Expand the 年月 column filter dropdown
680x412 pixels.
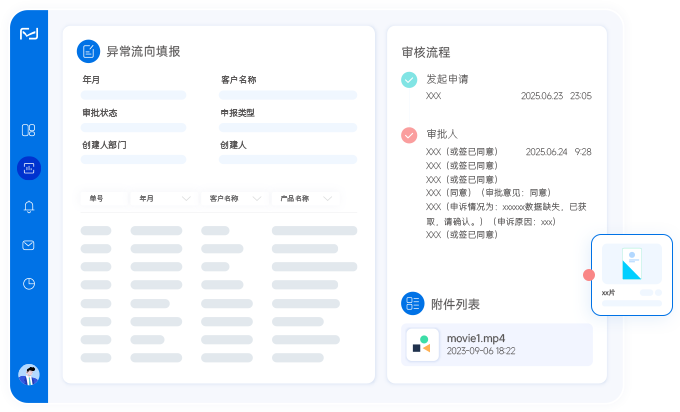[x=186, y=199]
